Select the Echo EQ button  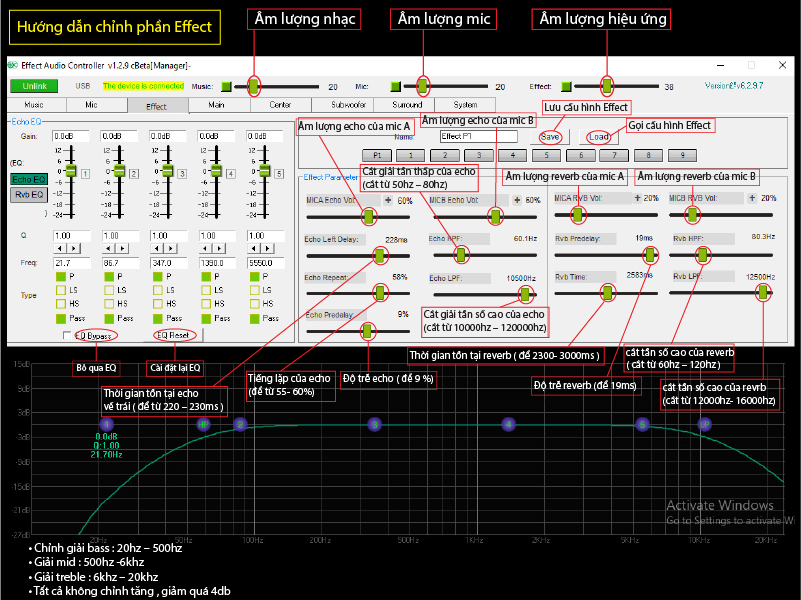pos(29,179)
